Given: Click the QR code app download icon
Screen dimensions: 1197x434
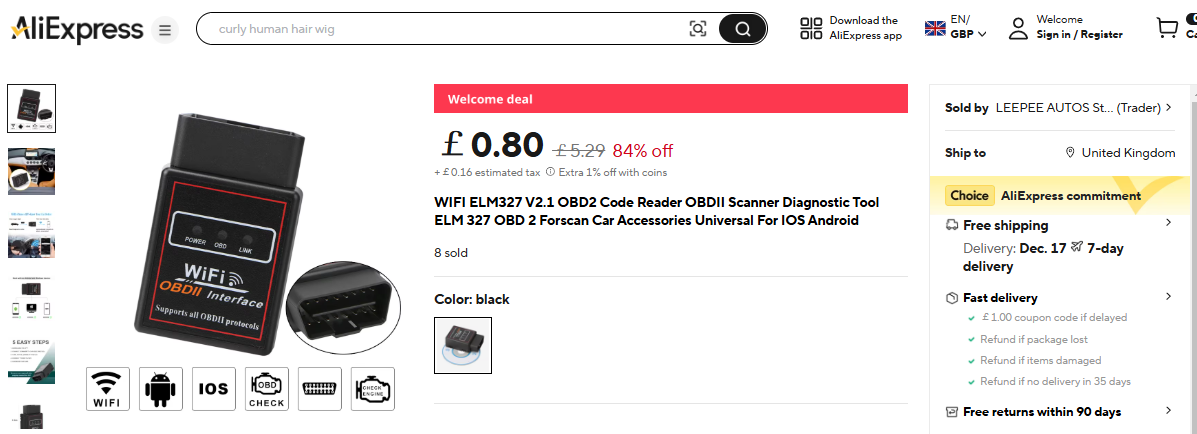Looking at the screenshot, I should (x=811, y=29).
